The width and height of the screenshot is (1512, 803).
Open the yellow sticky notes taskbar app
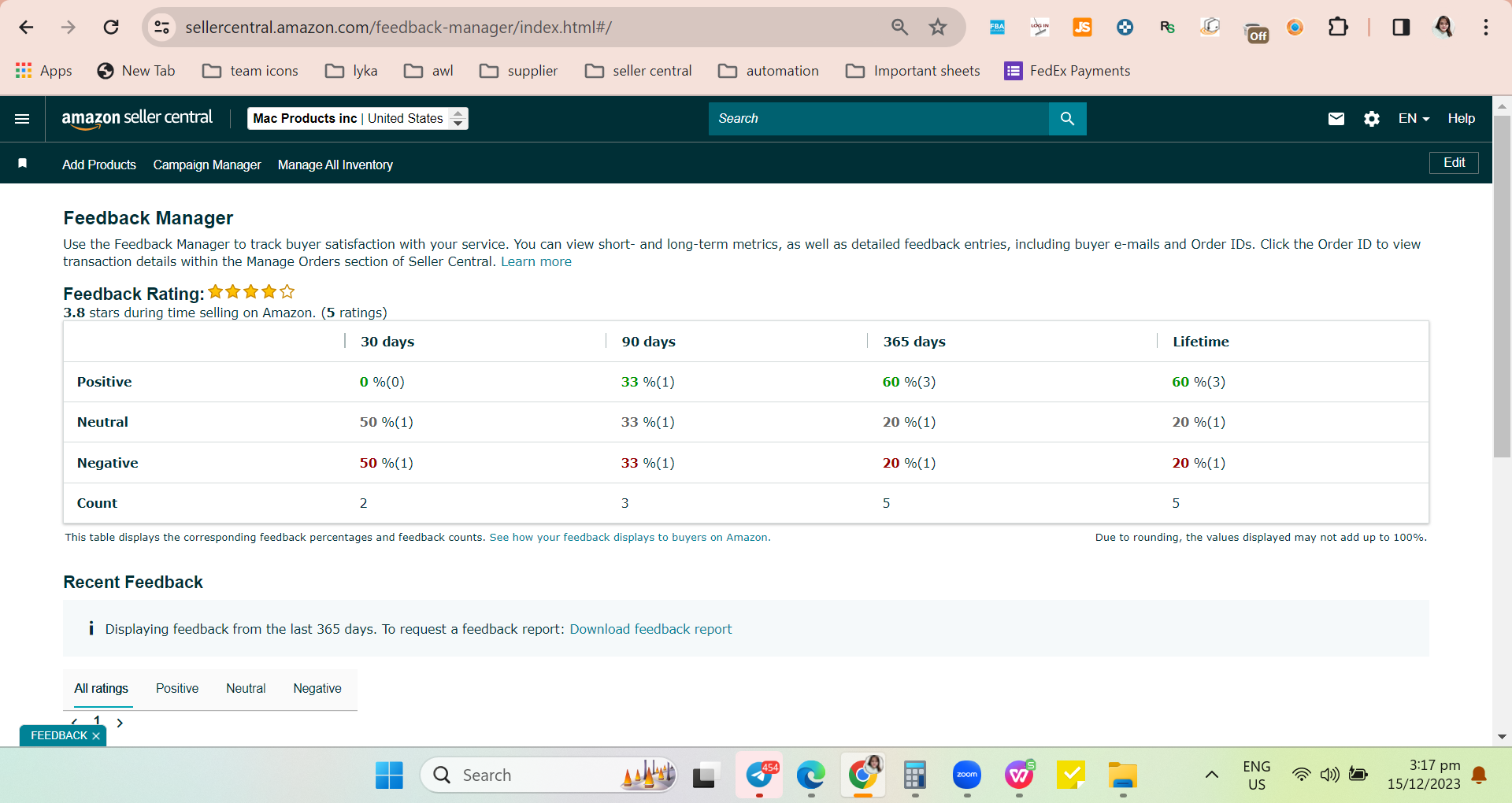point(1071,775)
